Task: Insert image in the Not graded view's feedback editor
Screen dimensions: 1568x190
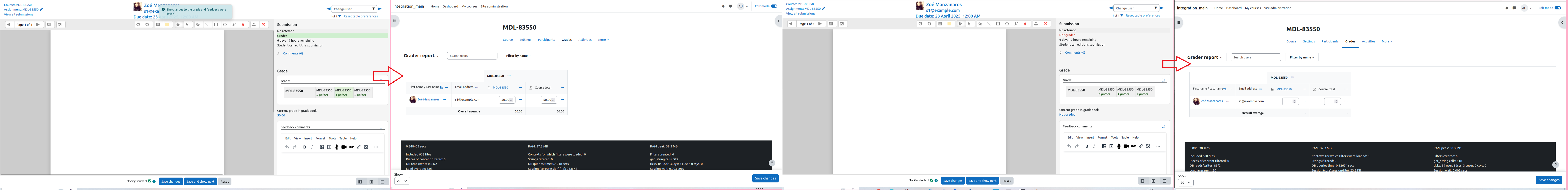Action: click(x=1104, y=146)
